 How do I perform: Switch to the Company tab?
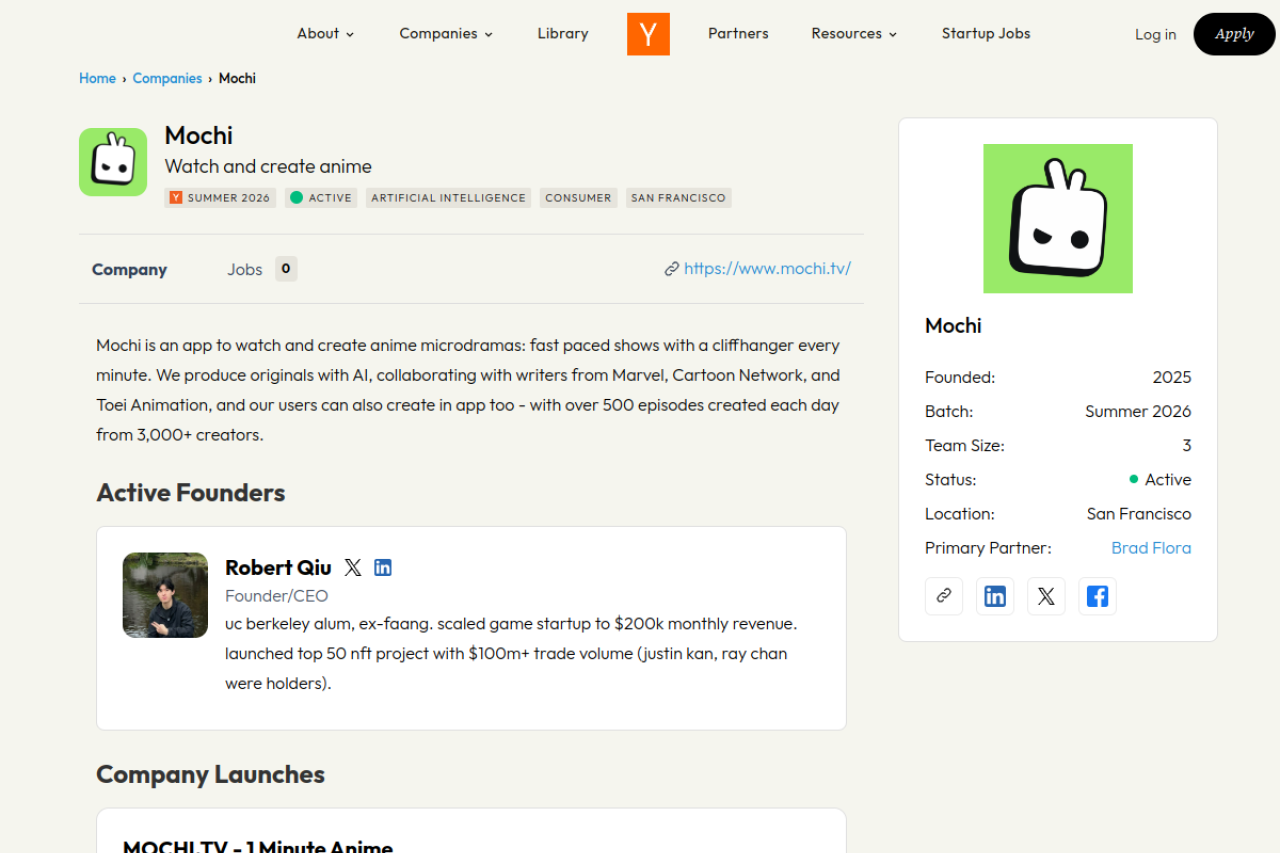tap(129, 269)
